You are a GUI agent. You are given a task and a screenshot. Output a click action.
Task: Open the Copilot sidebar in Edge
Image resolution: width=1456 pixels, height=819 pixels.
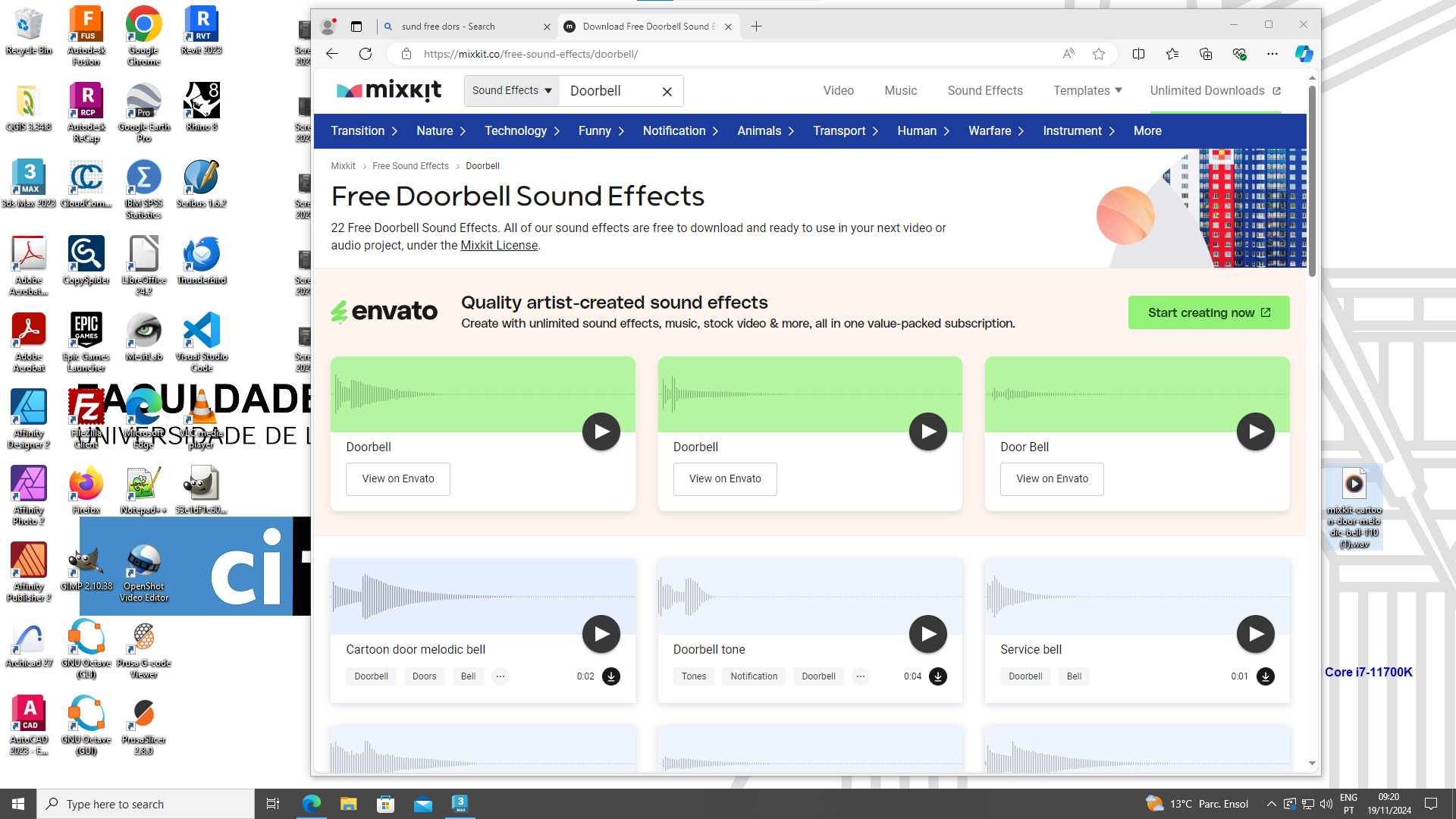(1304, 54)
